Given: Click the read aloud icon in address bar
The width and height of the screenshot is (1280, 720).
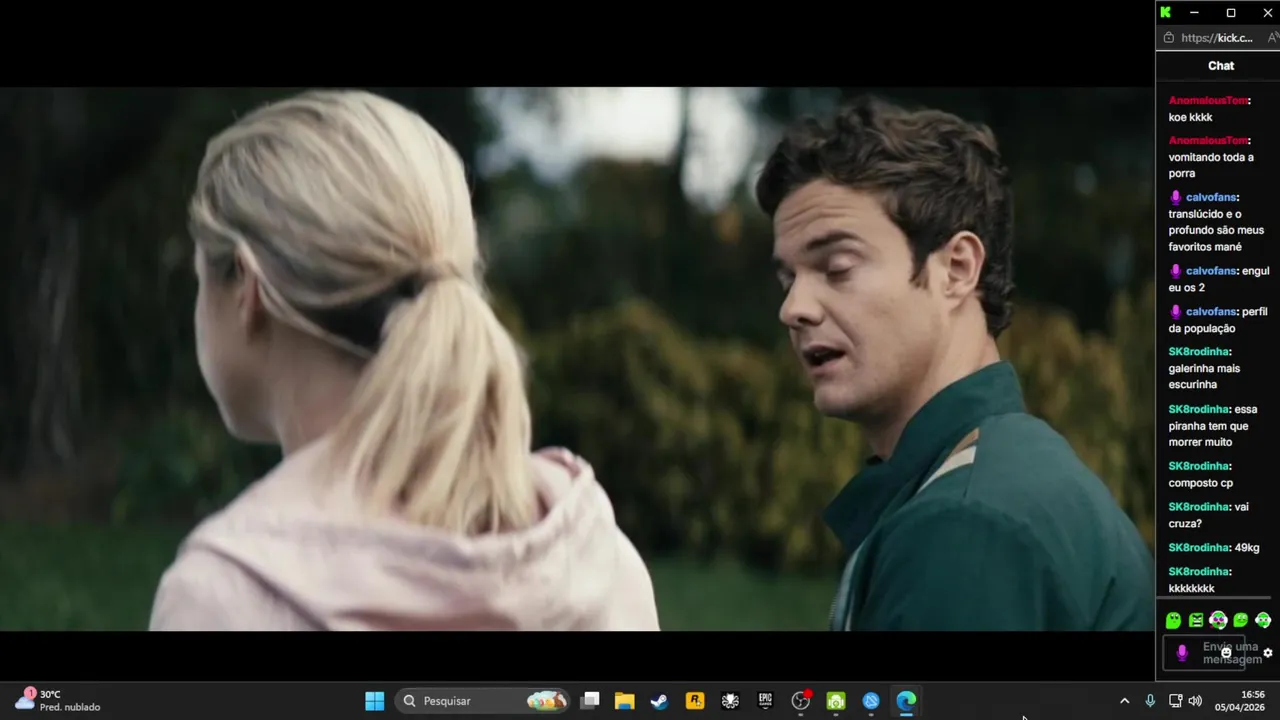Looking at the screenshot, I should pyautogui.click(x=1273, y=38).
